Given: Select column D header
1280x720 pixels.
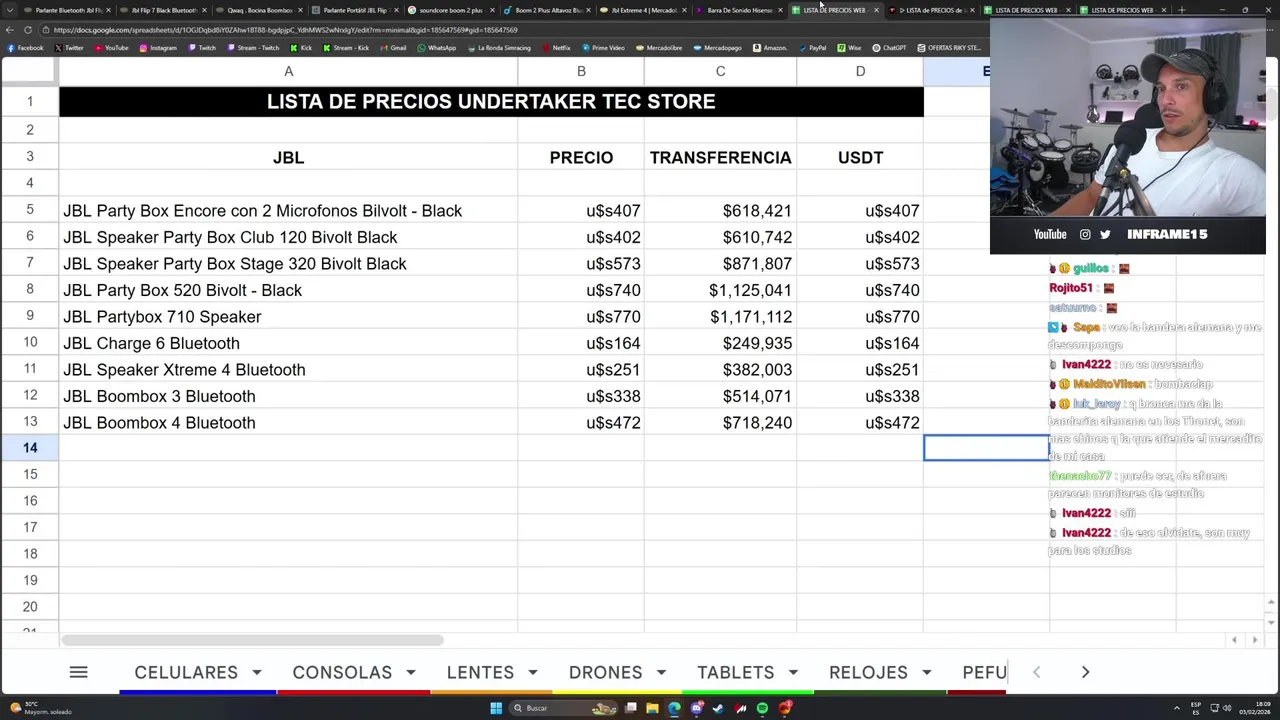Looking at the screenshot, I should (x=860, y=71).
